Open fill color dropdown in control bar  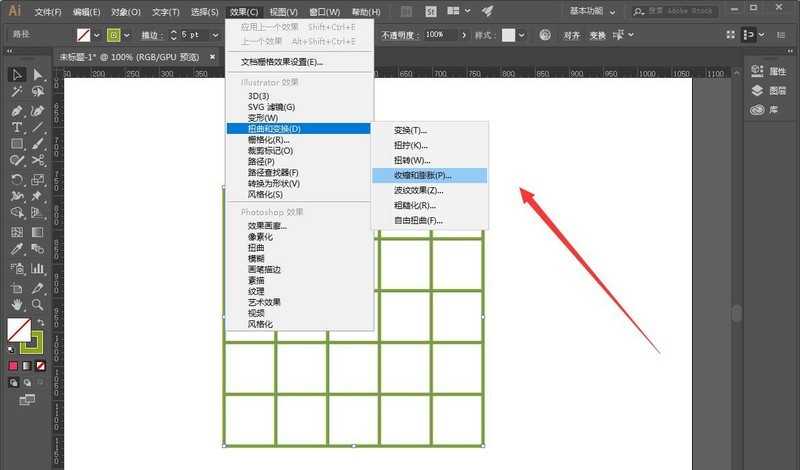(x=97, y=35)
